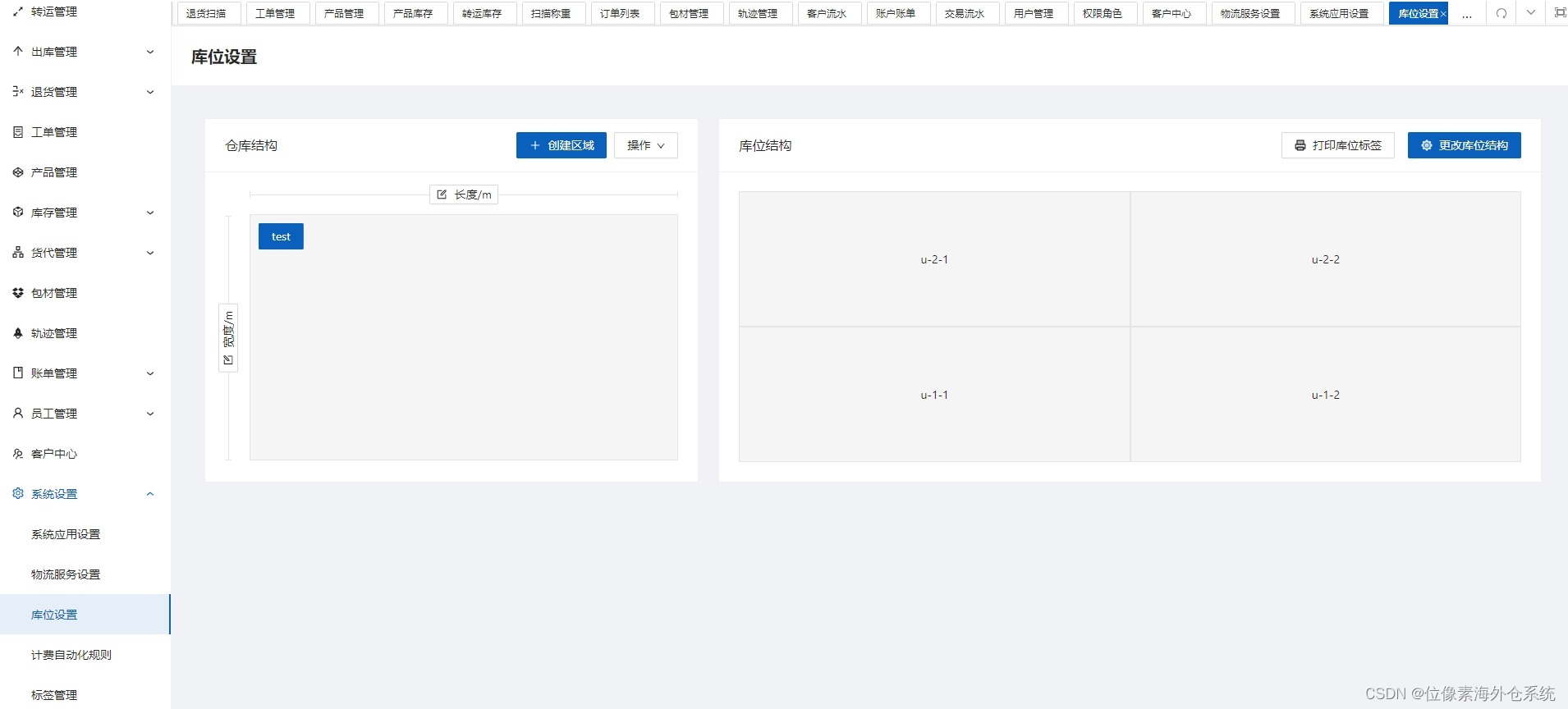The width and height of the screenshot is (1568, 709).
Task: Click the 客户中心 people icon
Action: [18, 453]
